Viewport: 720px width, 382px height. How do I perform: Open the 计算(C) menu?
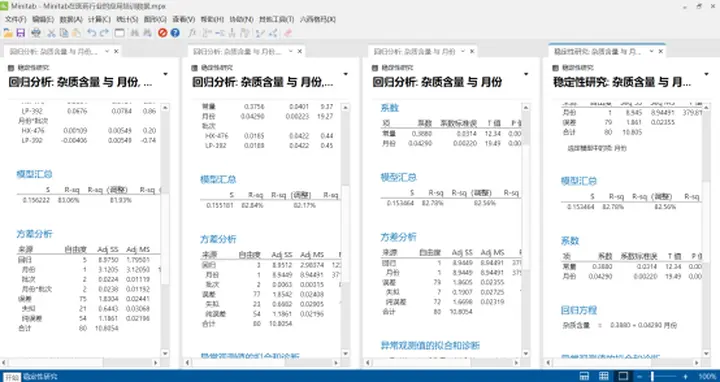[99, 19]
